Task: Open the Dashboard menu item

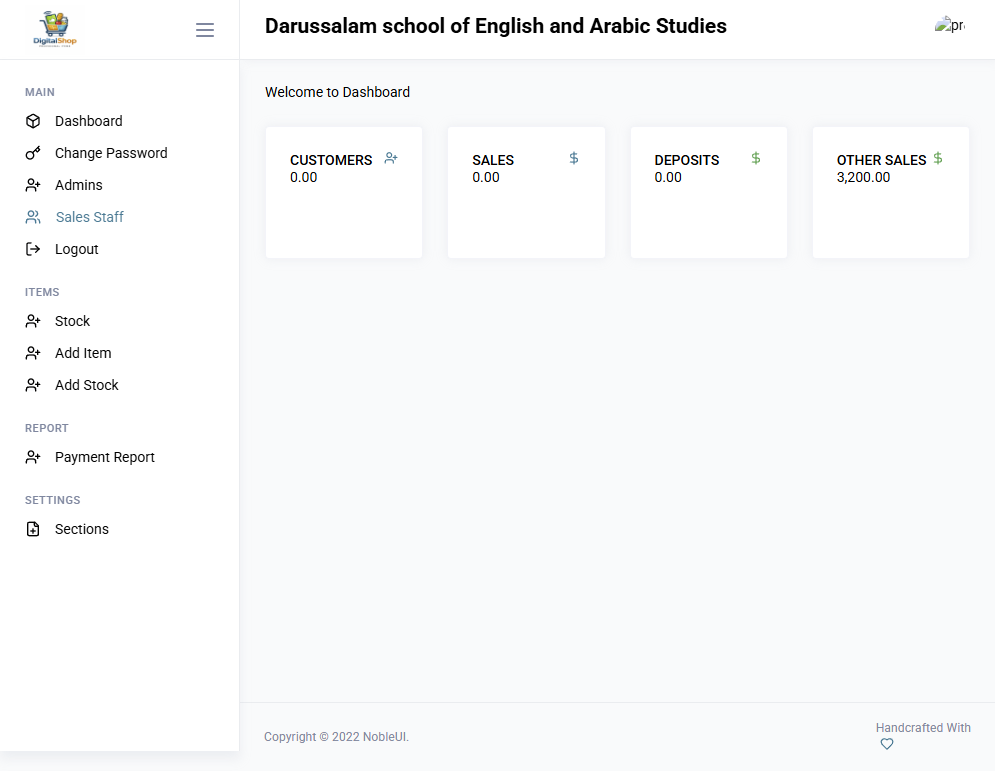Action: click(x=88, y=121)
